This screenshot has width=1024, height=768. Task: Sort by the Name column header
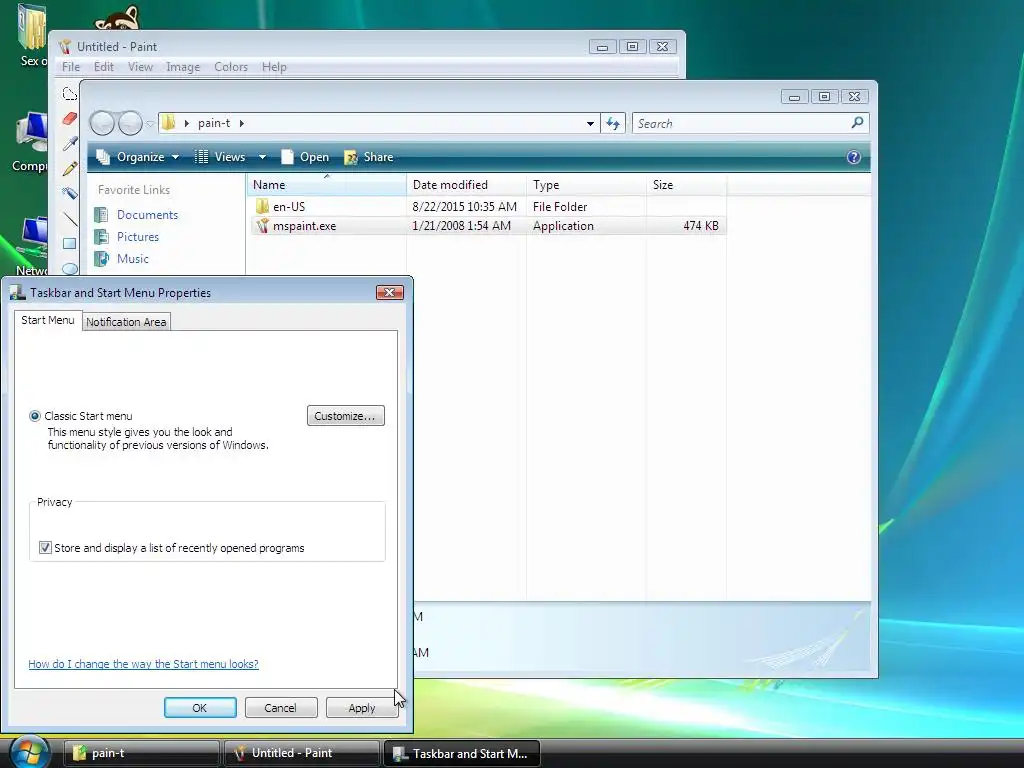pos(327,185)
